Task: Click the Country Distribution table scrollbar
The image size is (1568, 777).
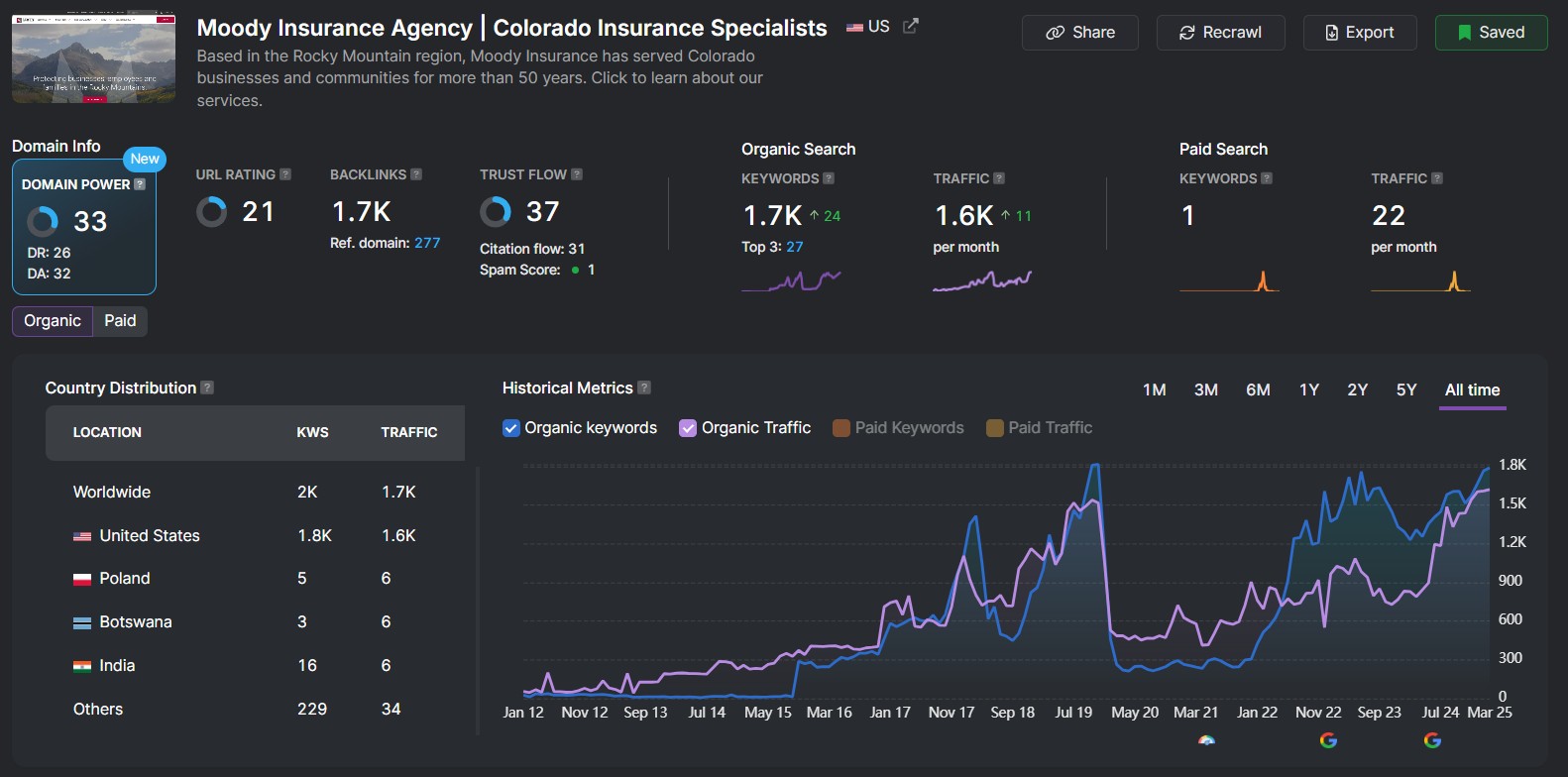Action: click(x=478, y=600)
